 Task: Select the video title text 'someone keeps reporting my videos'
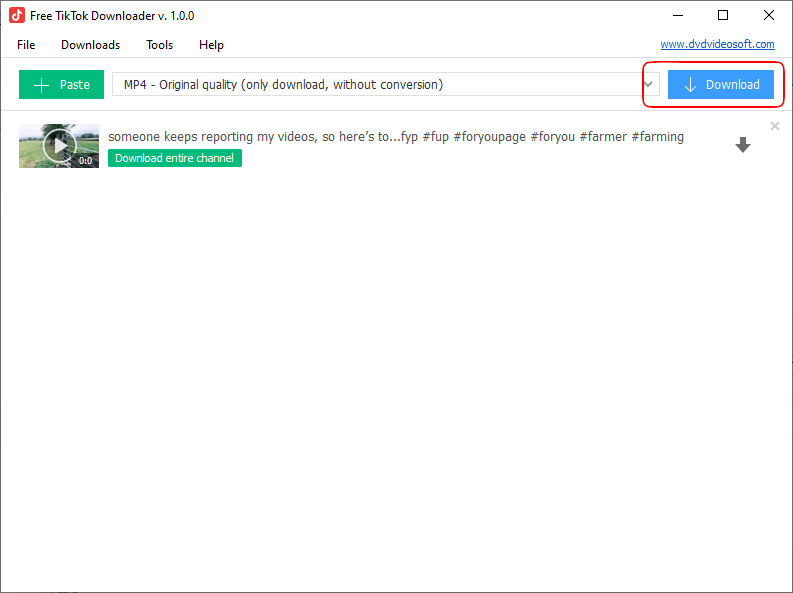coord(214,137)
